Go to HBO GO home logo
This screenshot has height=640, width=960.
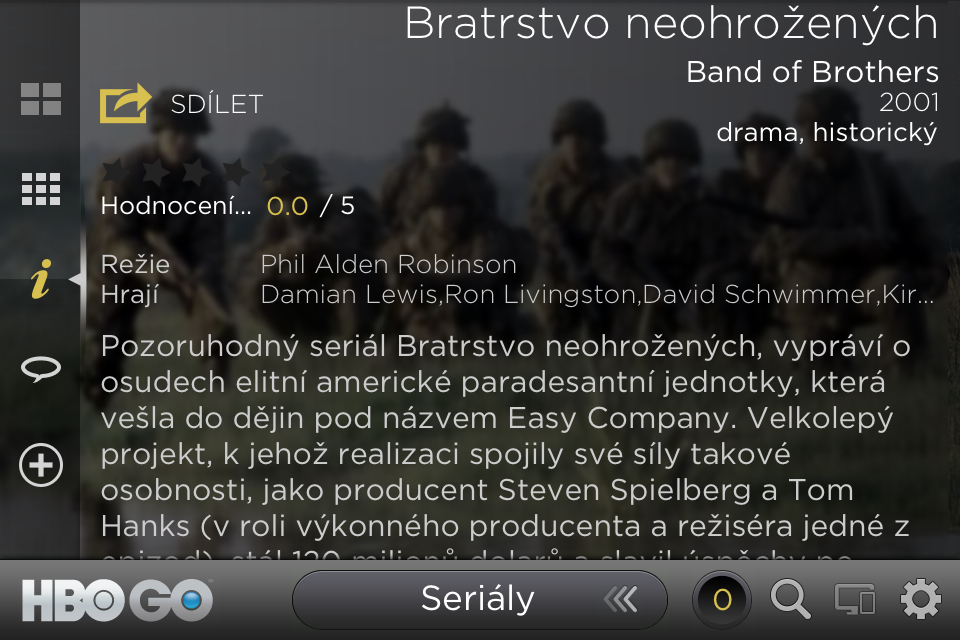point(117,600)
